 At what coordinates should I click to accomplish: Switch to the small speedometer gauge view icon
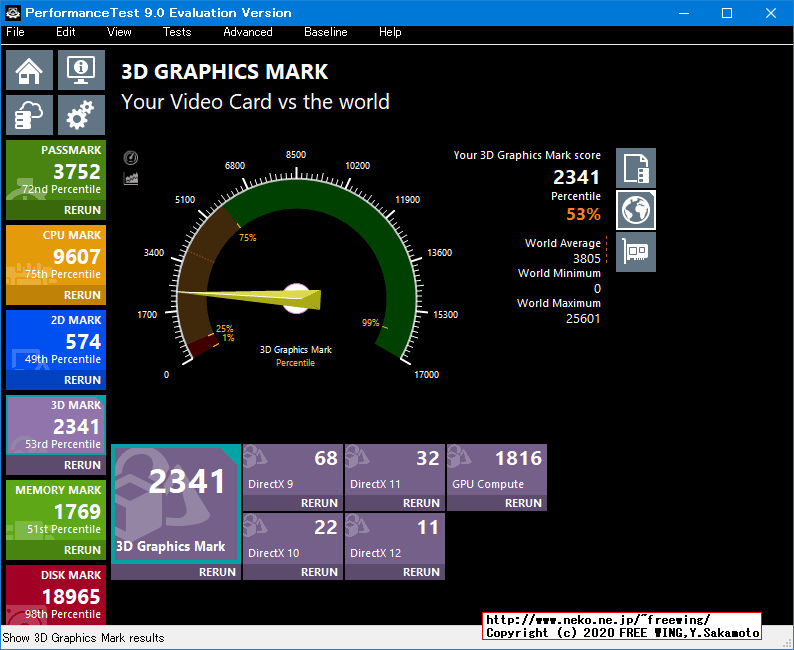click(131, 158)
